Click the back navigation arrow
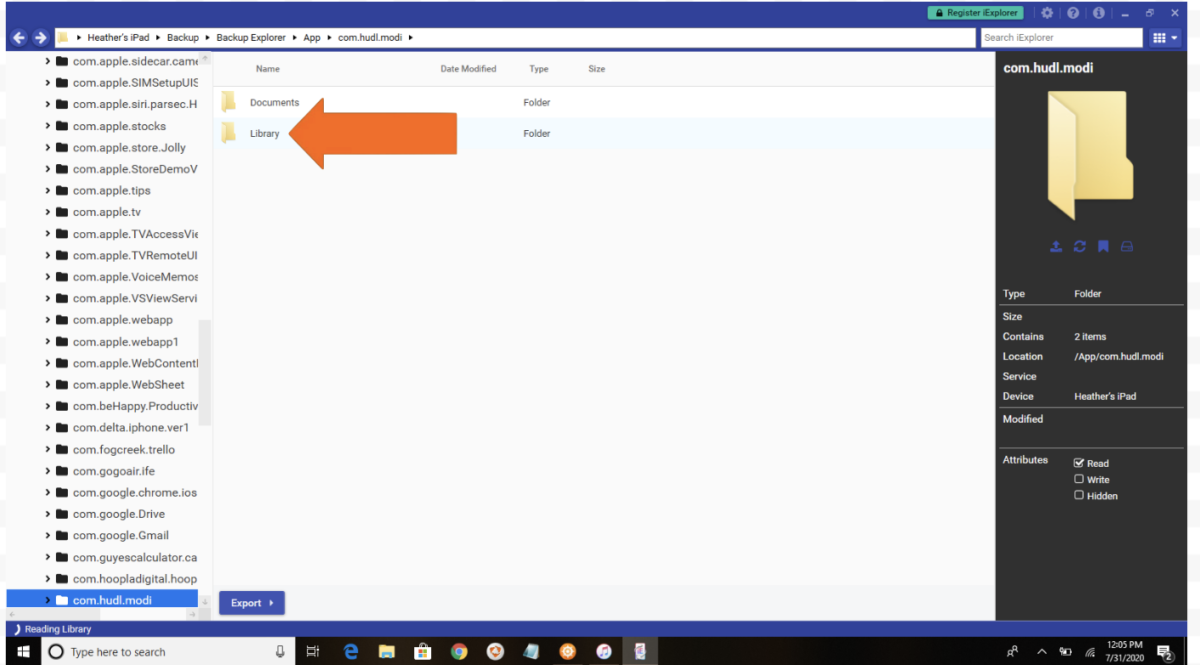This screenshot has height=665, width=1200. (x=18, y=37)
